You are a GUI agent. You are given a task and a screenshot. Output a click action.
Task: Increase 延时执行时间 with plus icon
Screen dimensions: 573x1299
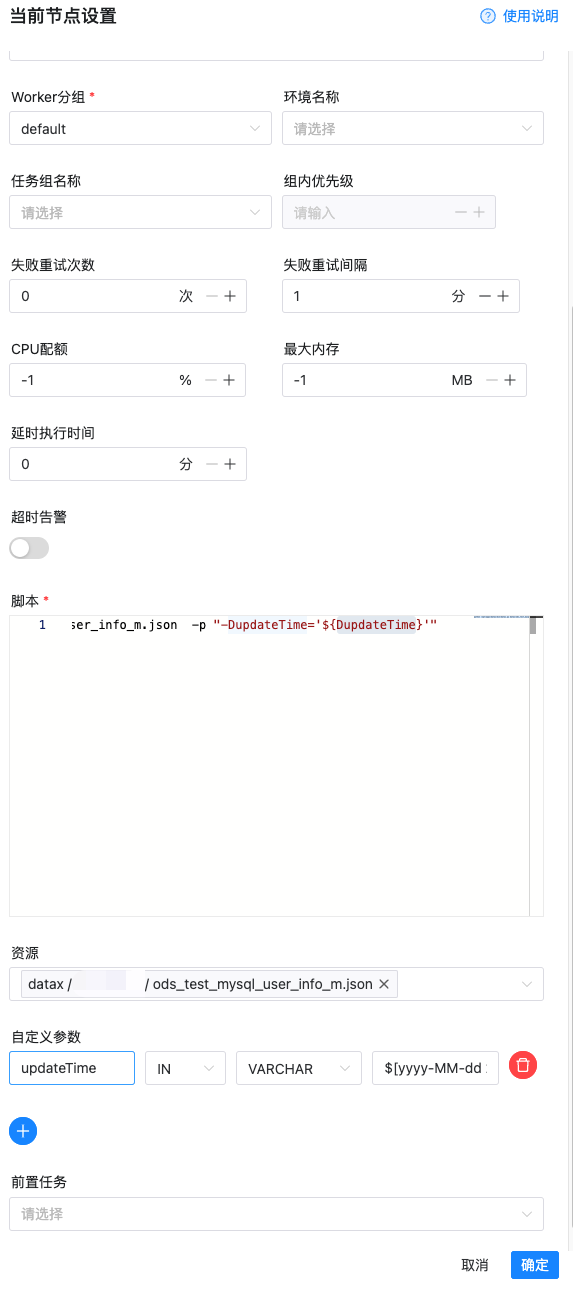pos(229,465)
